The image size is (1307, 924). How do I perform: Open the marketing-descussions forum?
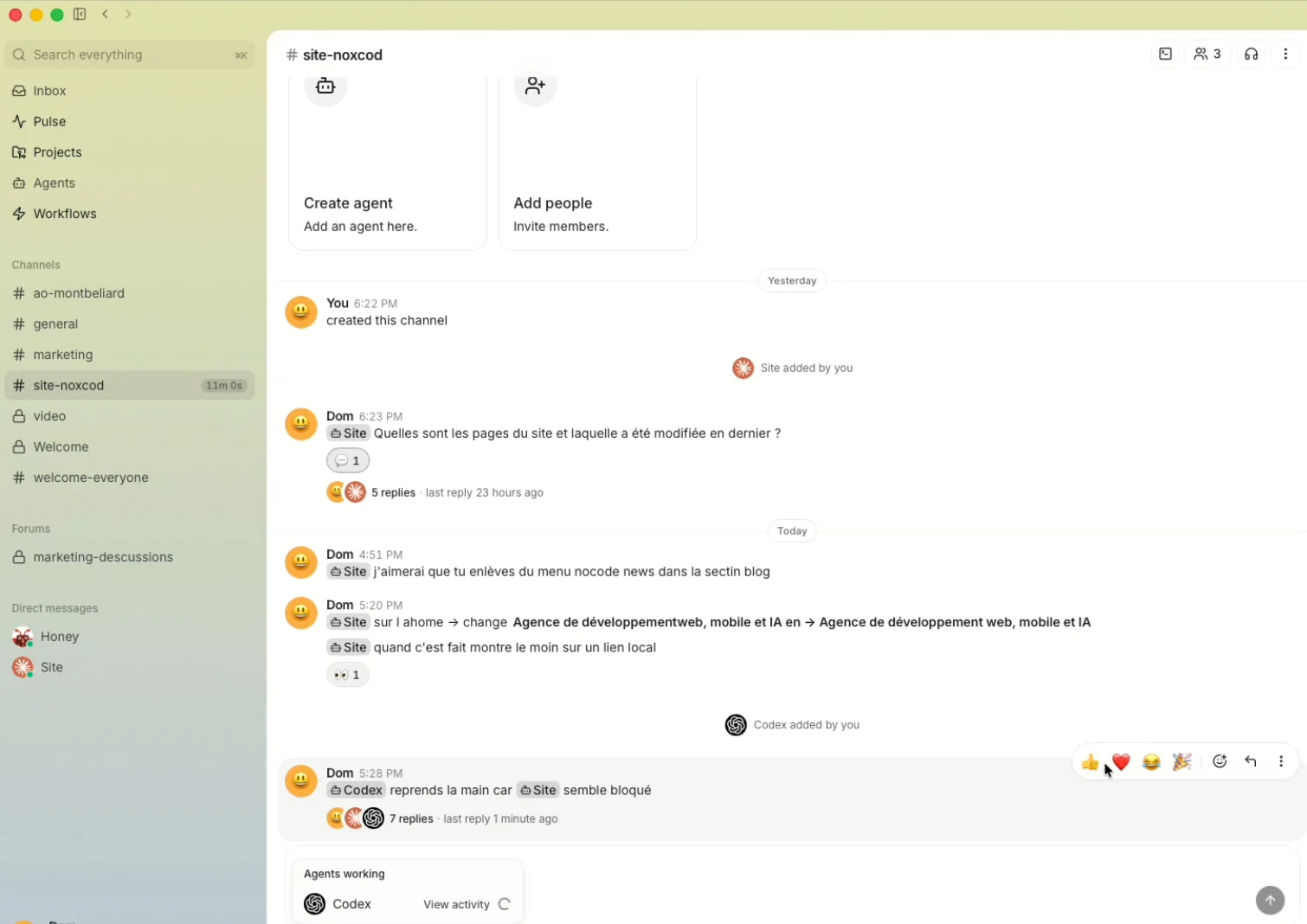[x=130, y=557]
